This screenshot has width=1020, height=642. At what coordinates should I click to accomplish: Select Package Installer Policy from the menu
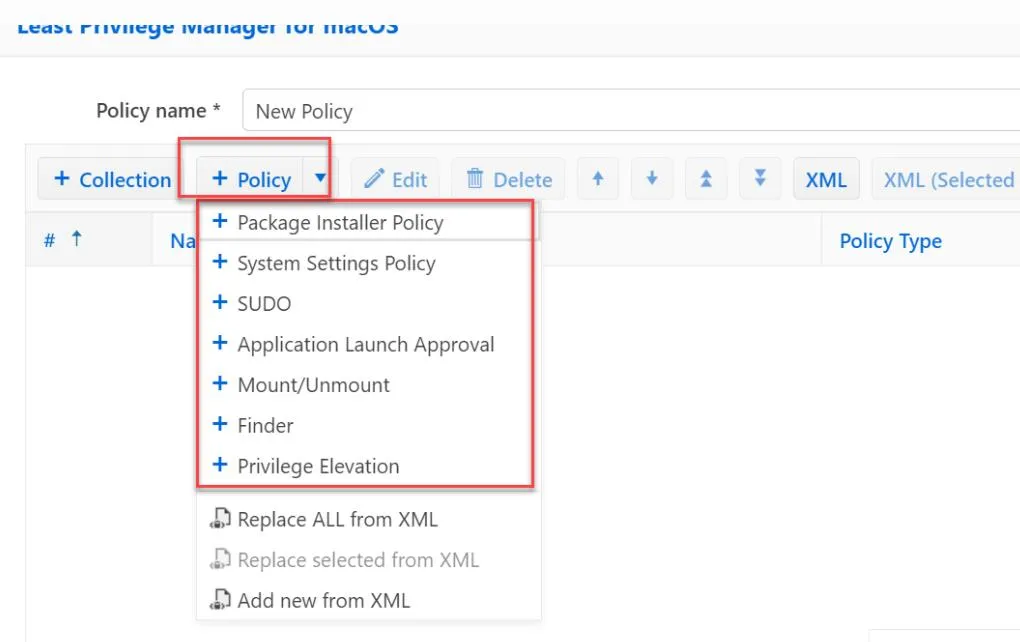coord(340,222)
